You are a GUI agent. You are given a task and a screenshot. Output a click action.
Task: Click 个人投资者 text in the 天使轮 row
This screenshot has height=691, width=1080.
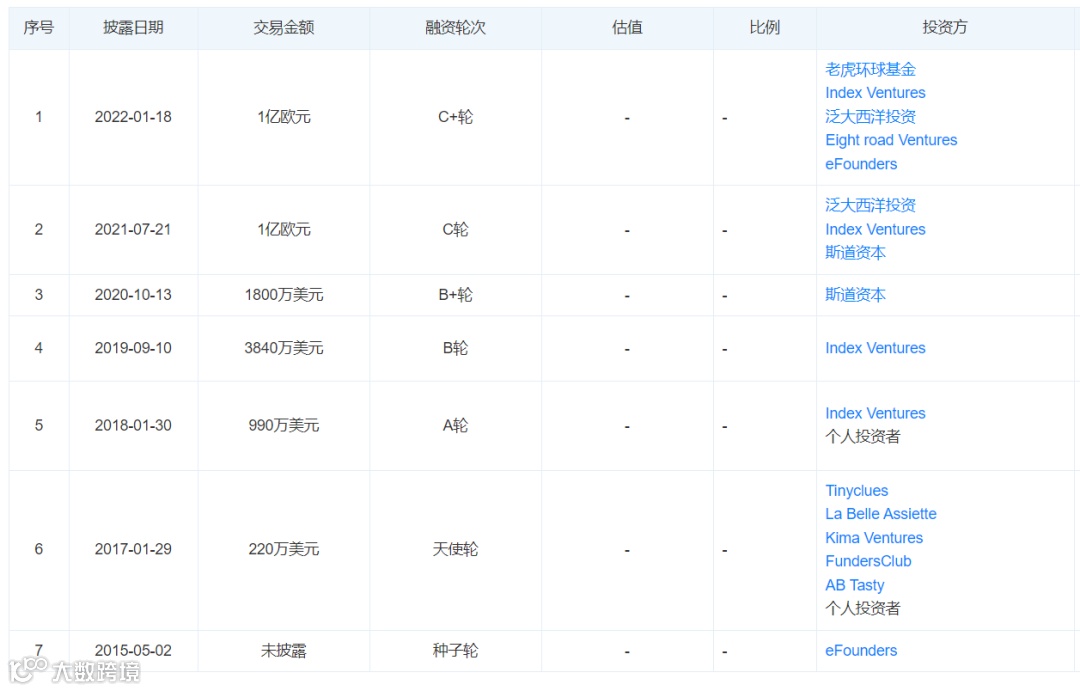[862, 609]
